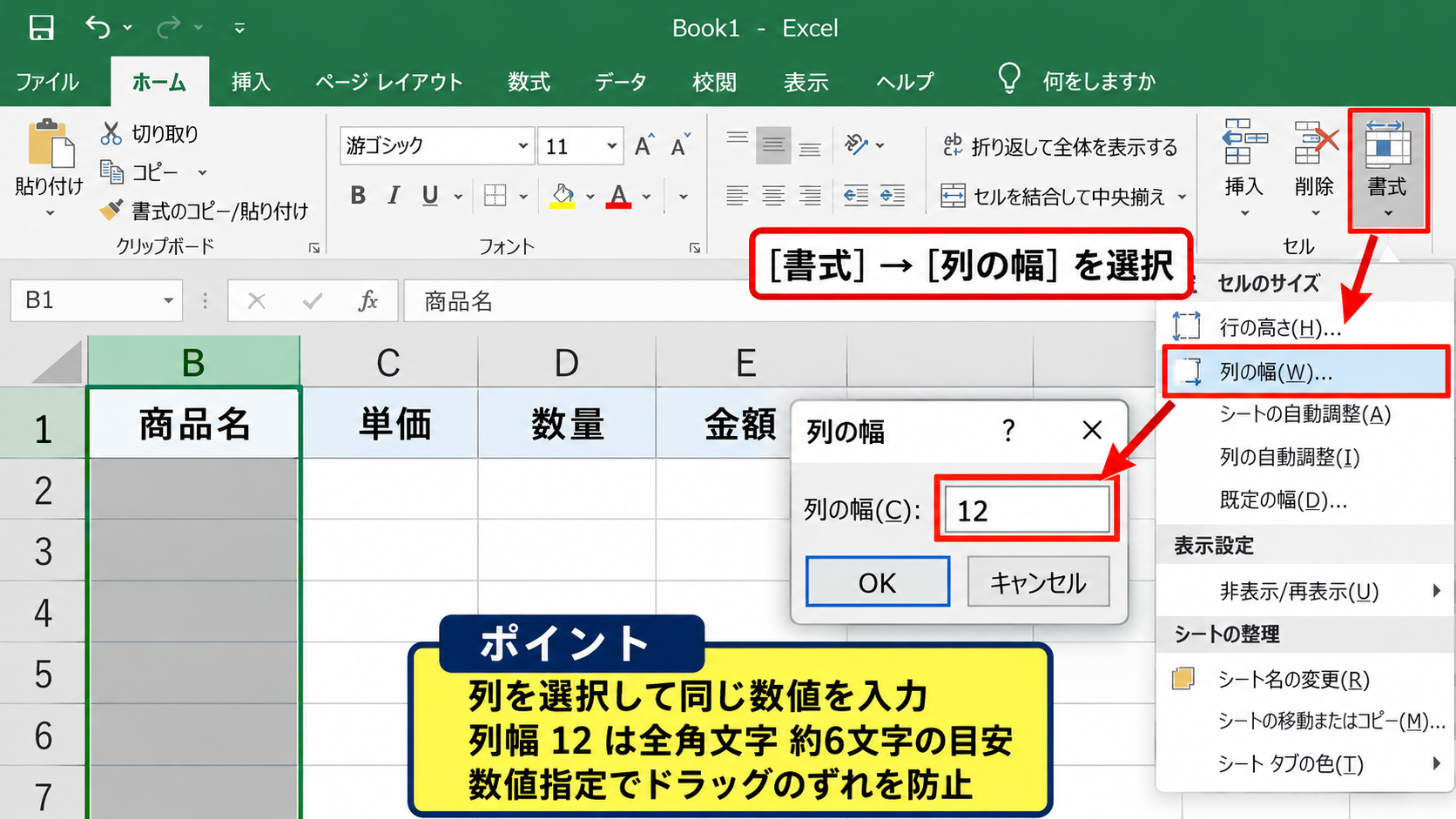The width and height of the screenshot is (1456, 819).
Task: Click the 挿入 cells icon in ribbon
Action: tap(1244, 142)
